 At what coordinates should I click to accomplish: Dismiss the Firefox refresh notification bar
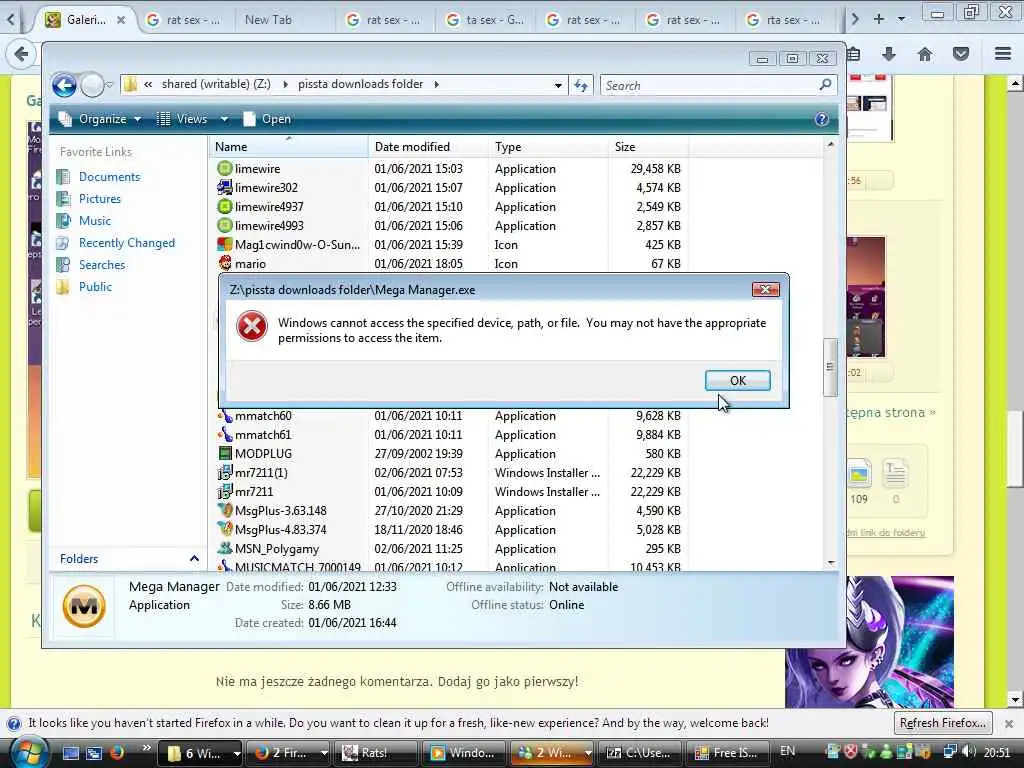(1008, 724)
